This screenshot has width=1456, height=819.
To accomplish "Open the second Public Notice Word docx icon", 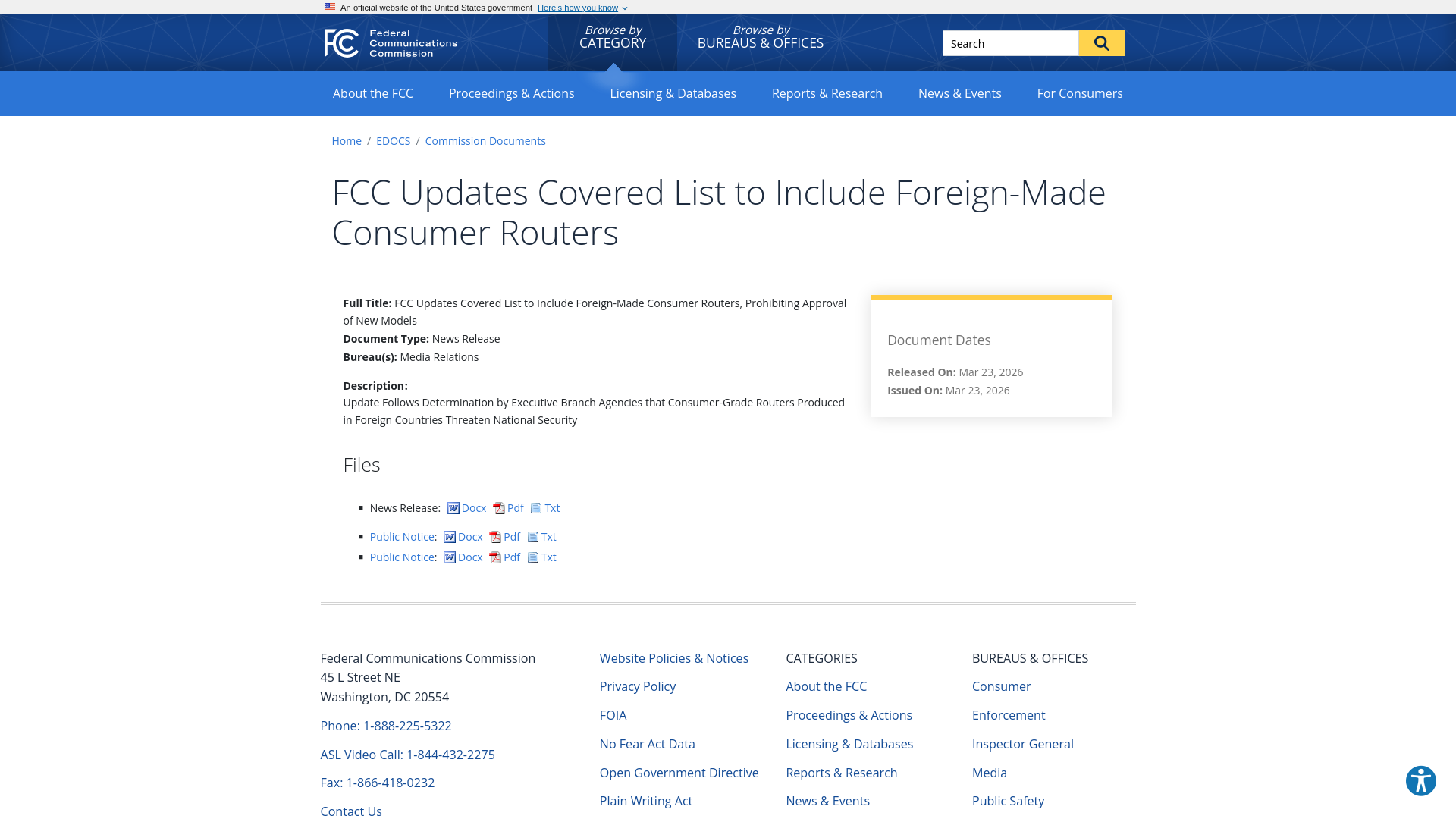I will pyautogui.click(x=450, y=557).
